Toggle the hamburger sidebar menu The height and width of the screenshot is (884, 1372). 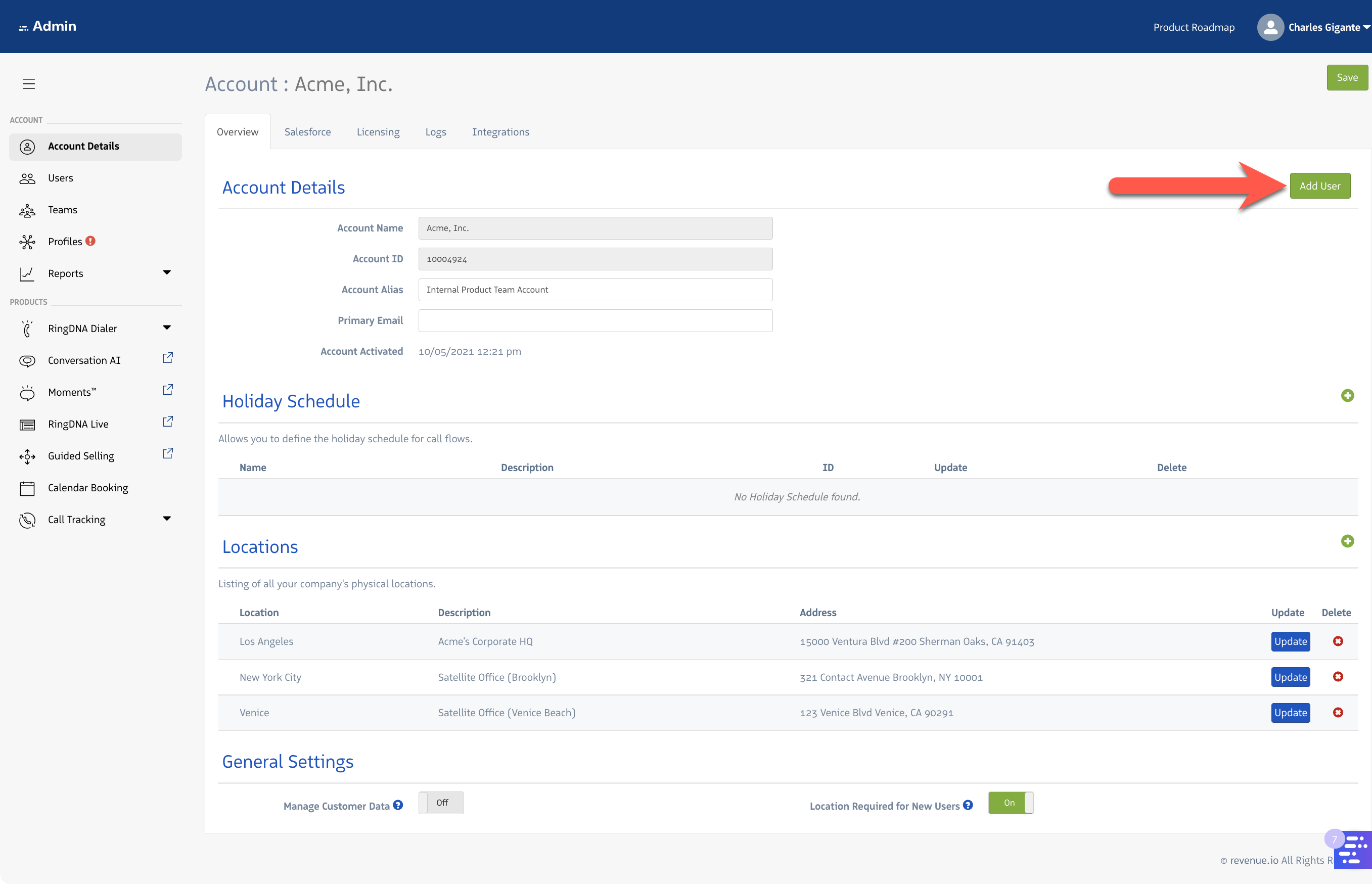click(x=29, y=84)
